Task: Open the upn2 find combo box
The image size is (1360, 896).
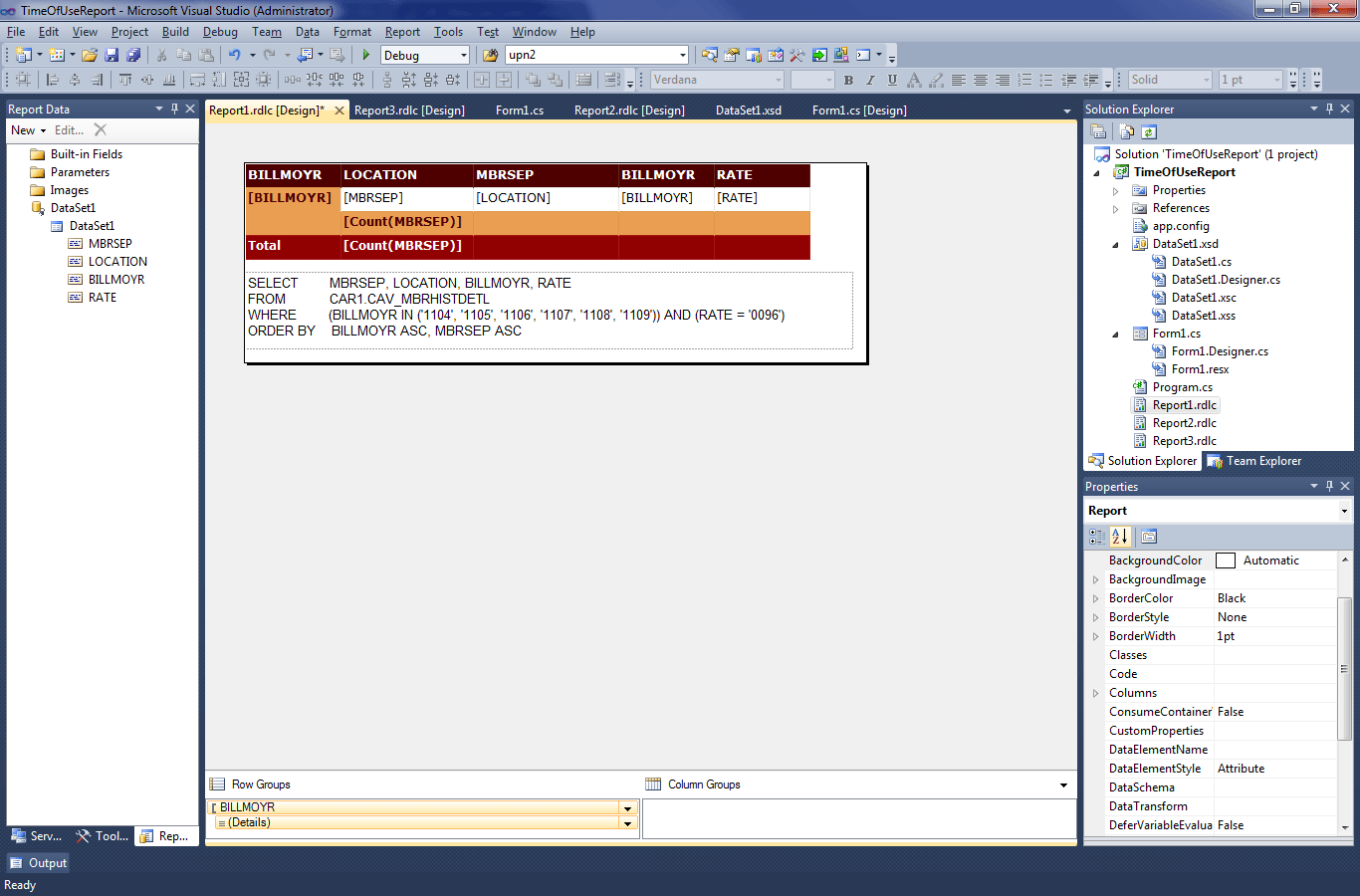Action: (682, 56)
